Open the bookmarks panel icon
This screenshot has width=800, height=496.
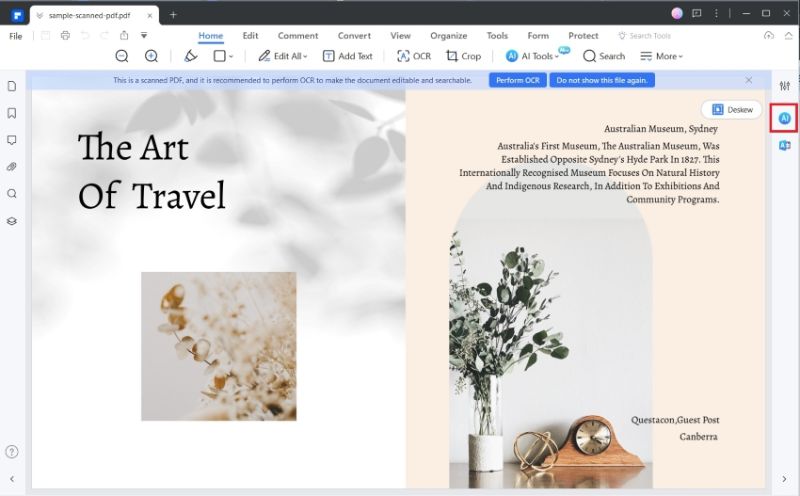[12, 113]
